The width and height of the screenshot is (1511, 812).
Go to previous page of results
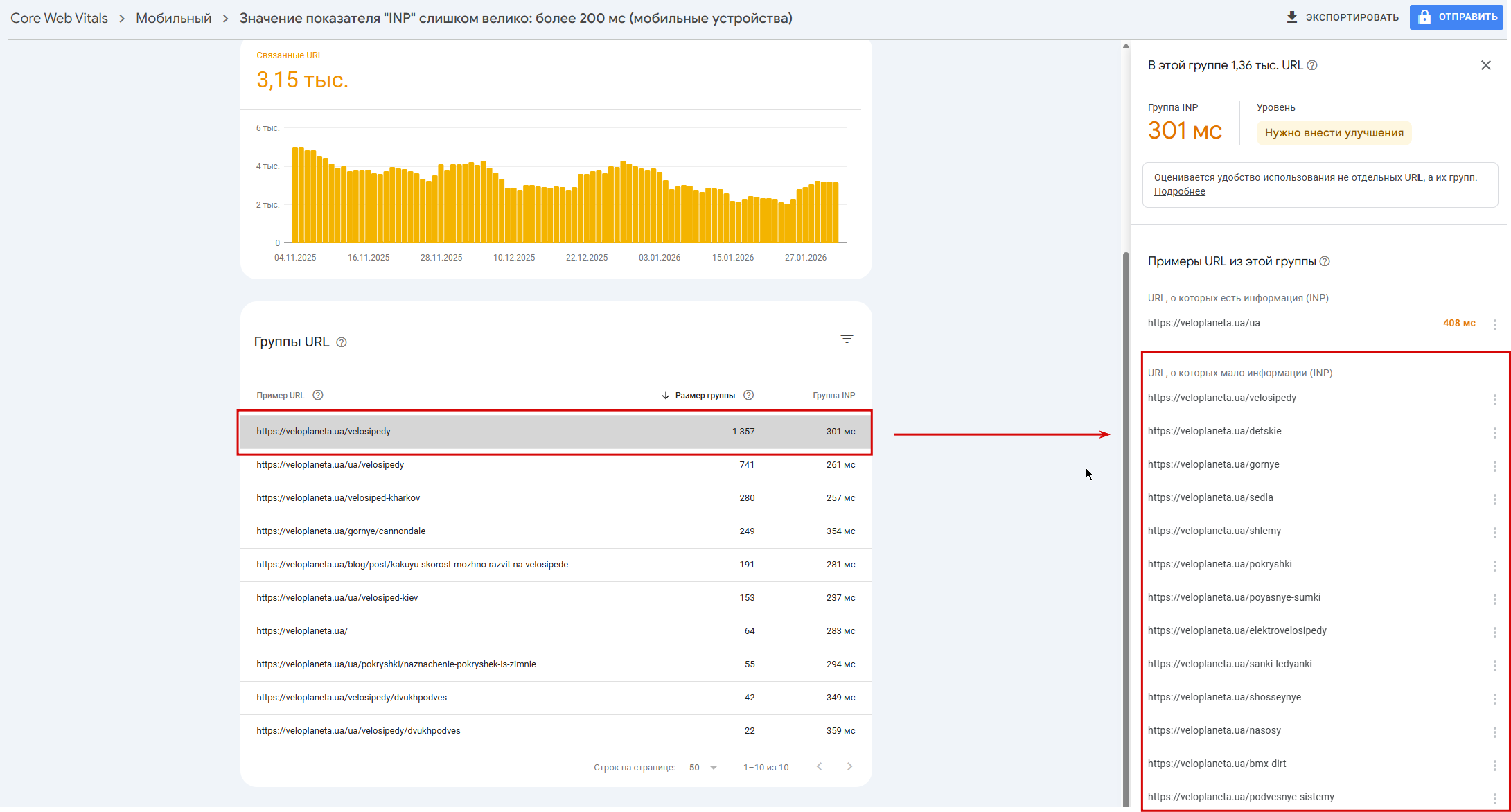820,766
